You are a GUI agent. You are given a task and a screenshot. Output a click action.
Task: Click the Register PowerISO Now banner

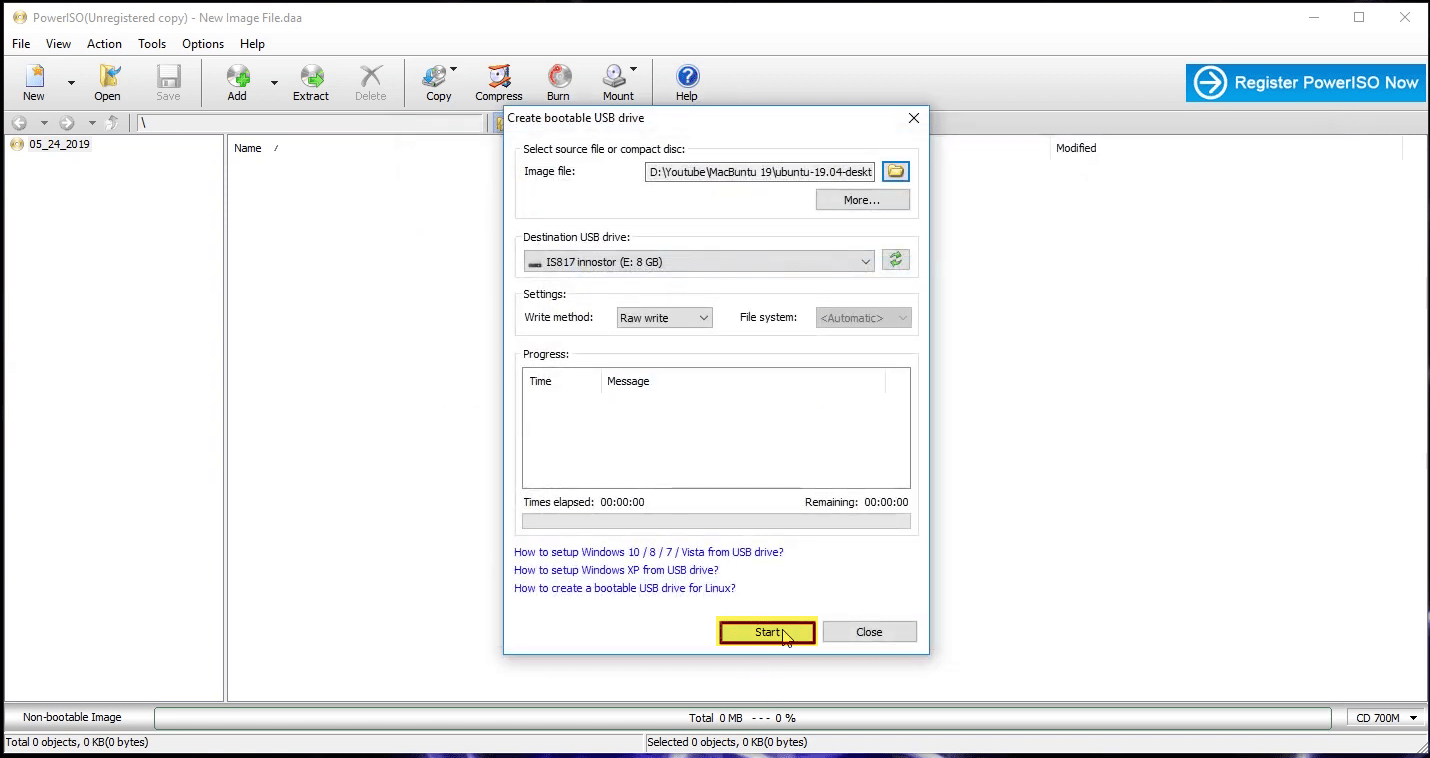(1306, 83)
